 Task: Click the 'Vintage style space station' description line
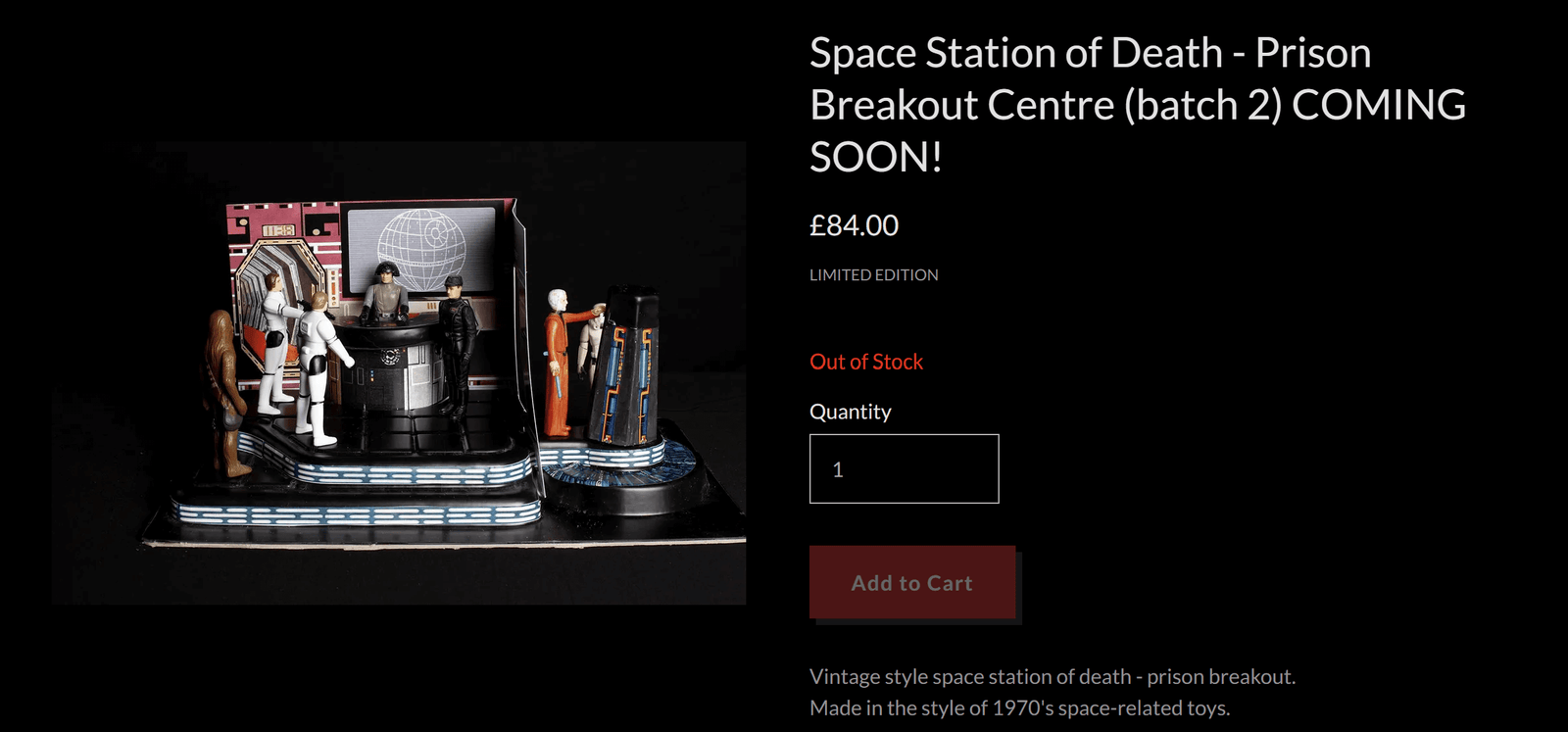[1053, 676]
